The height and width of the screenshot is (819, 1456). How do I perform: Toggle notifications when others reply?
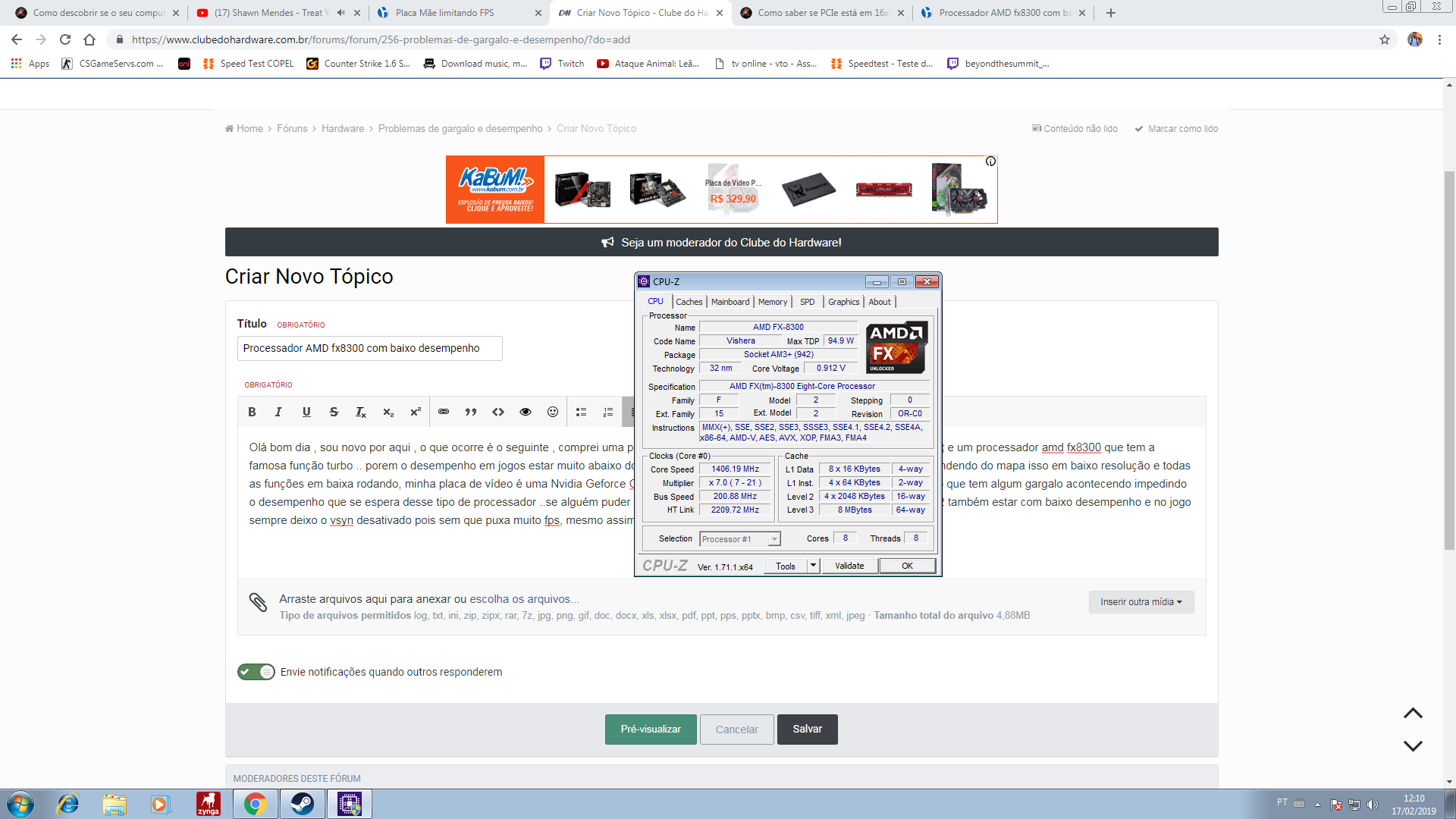[x=256, y=672]
